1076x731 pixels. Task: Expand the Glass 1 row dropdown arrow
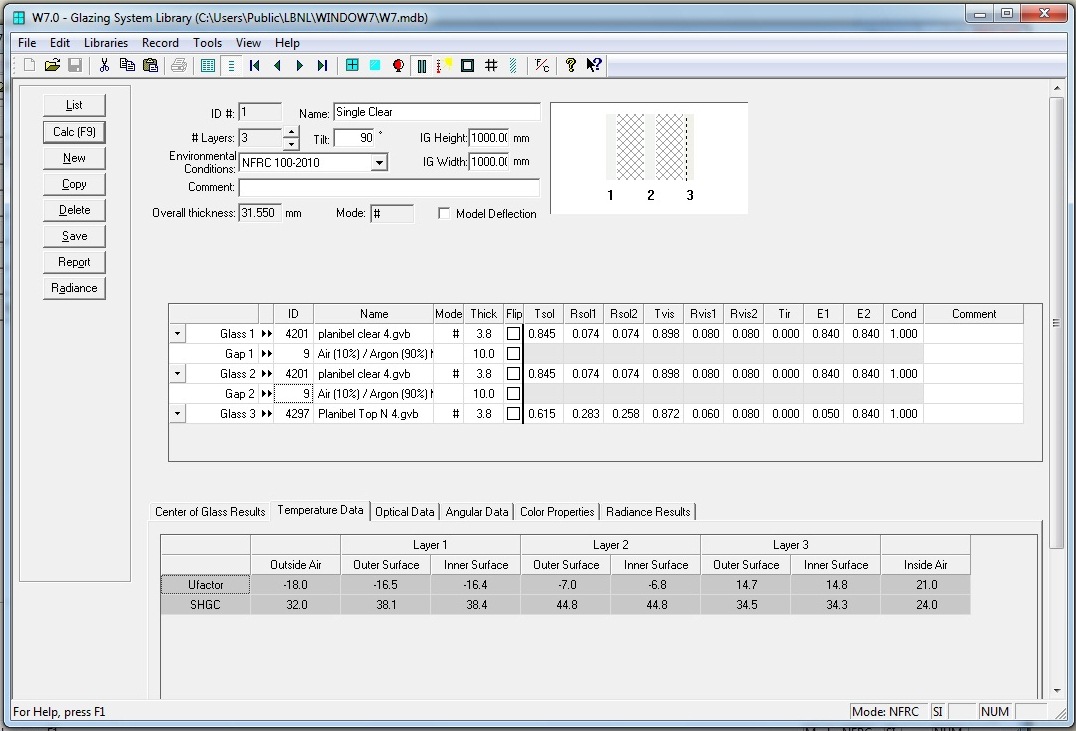tap(178, 334)
